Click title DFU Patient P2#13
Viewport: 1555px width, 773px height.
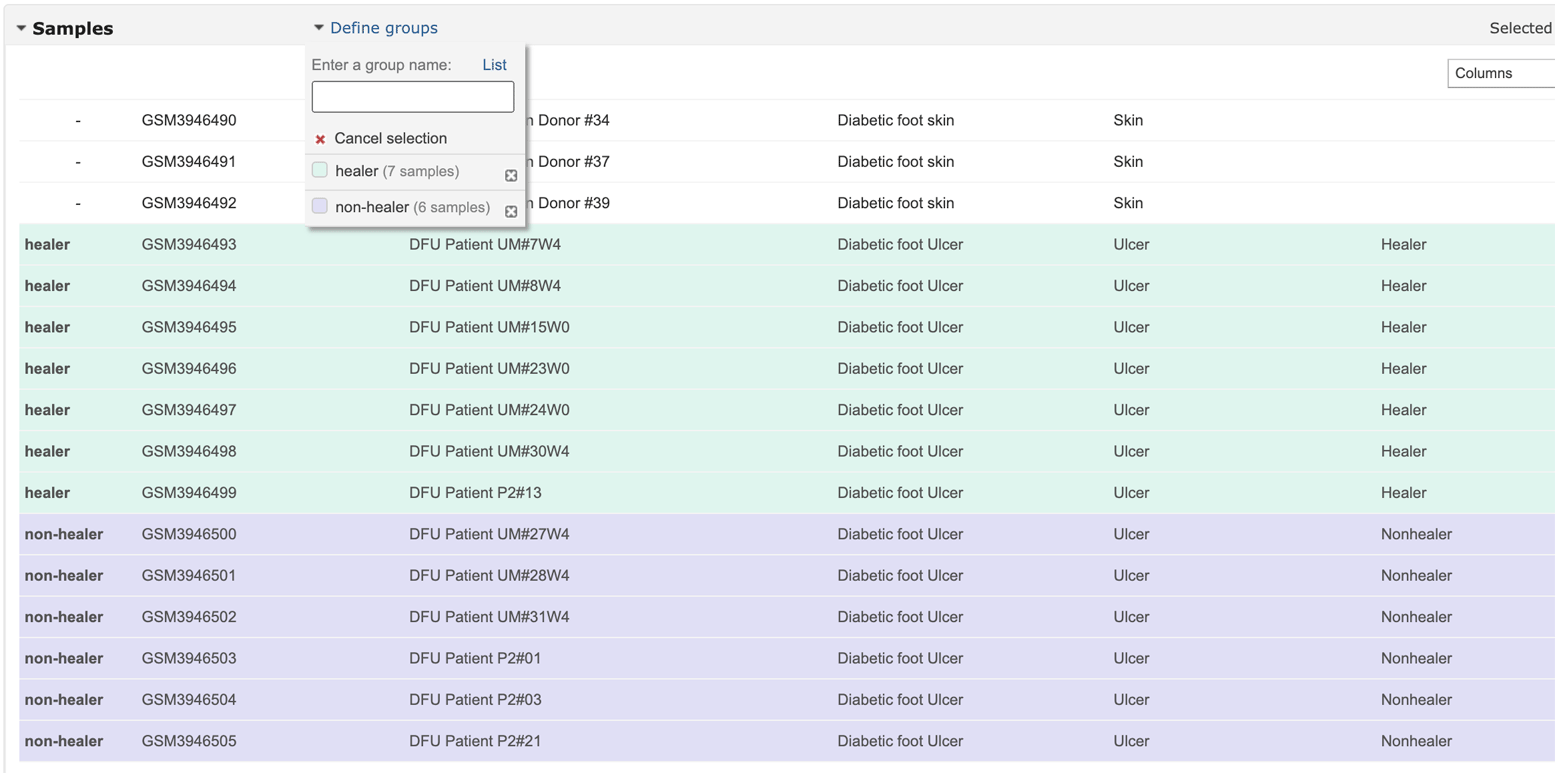[x=475, y=493]
